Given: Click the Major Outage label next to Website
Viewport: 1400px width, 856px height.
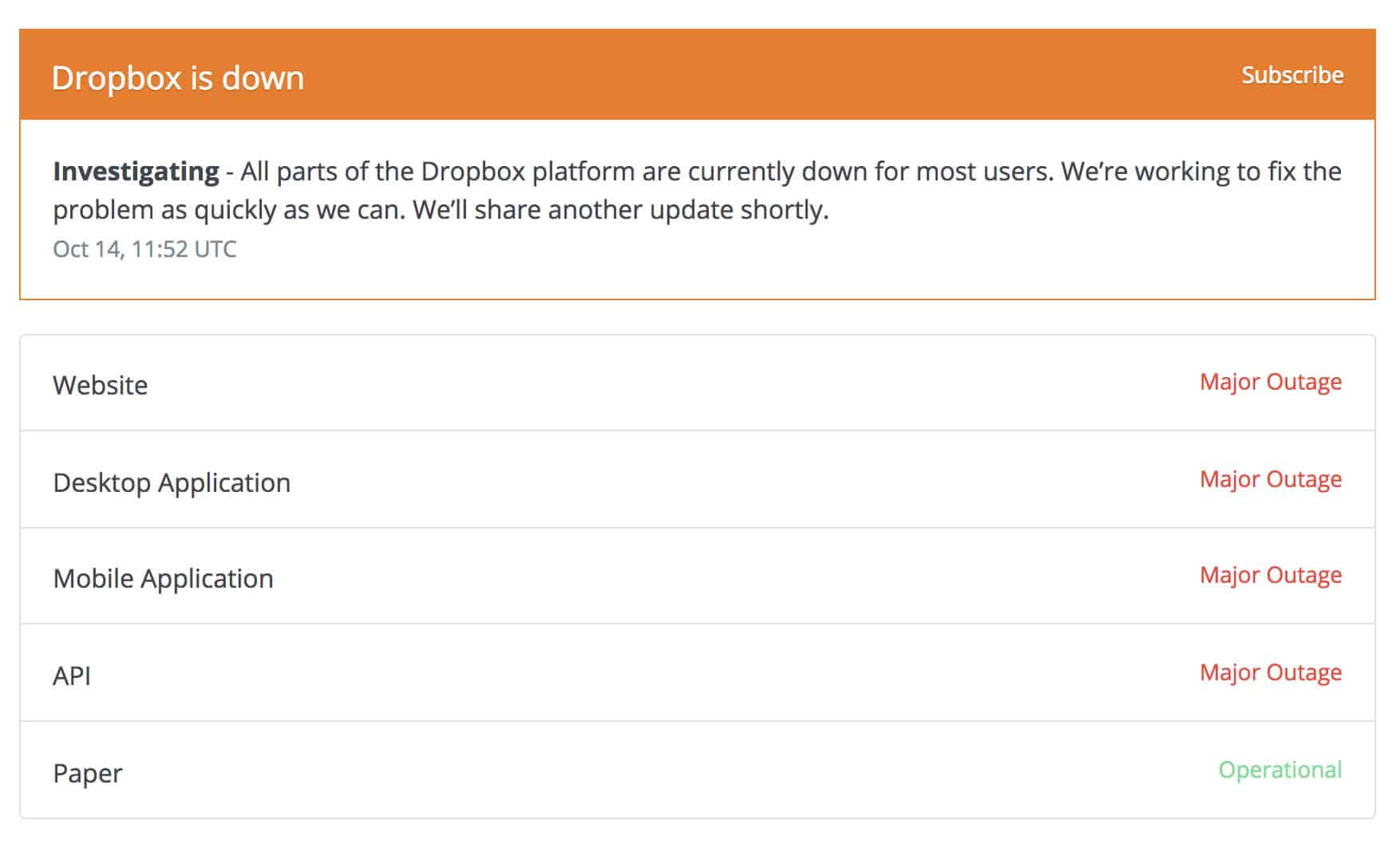Looking at the screenshot, I should 1270,382.
